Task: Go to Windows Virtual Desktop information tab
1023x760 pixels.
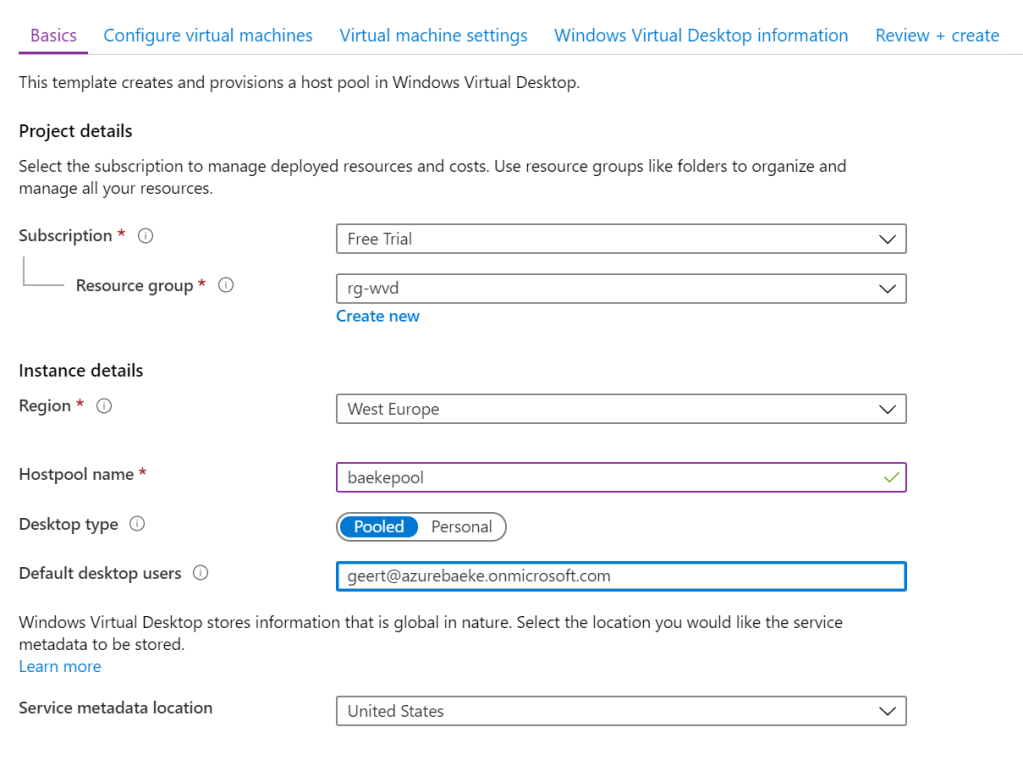Action: [x=701, y=35]
